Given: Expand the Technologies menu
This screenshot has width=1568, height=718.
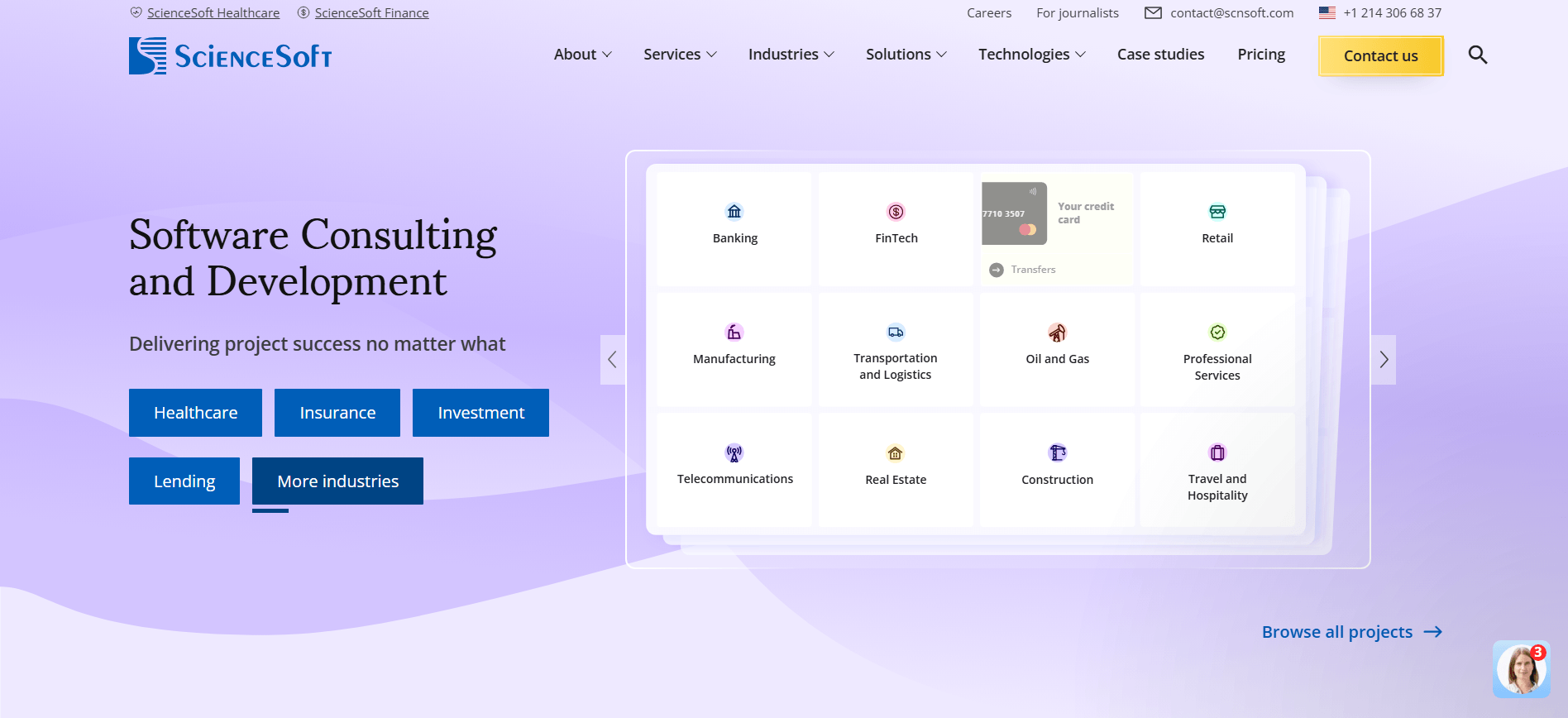Looking at the screenshot, I should click(1032, 55).
